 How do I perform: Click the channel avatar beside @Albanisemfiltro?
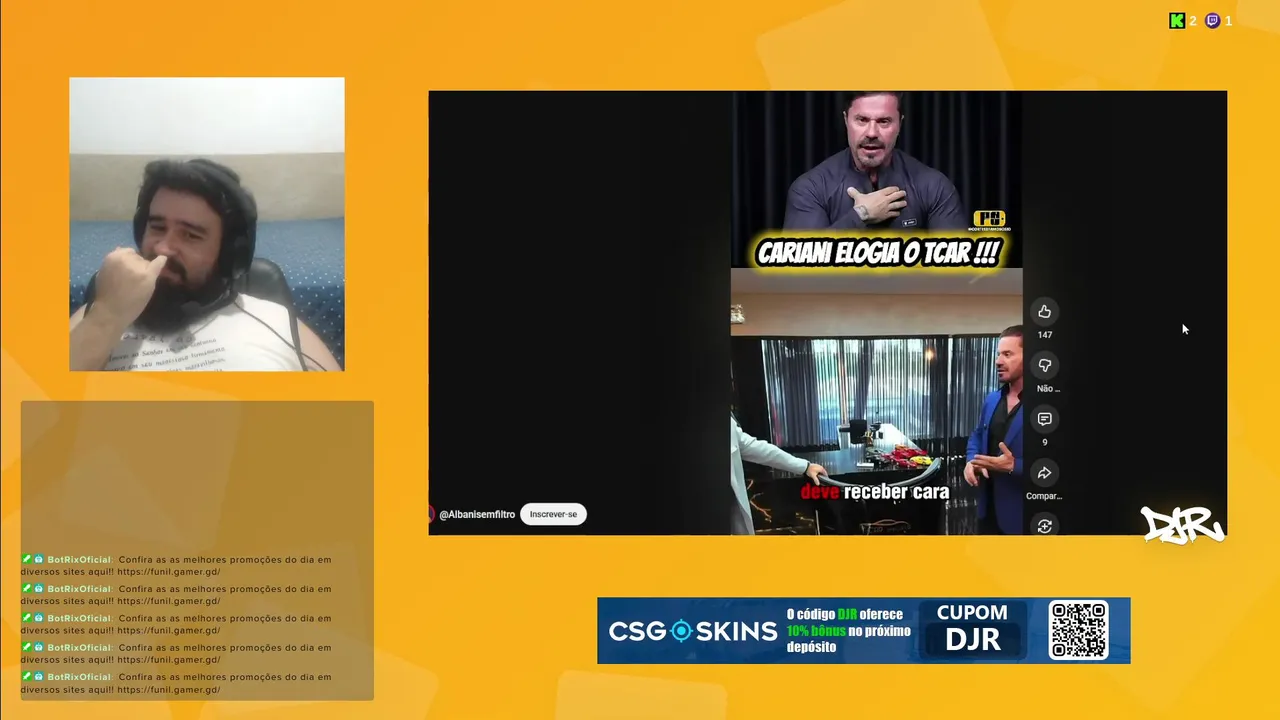click(431, 514)
